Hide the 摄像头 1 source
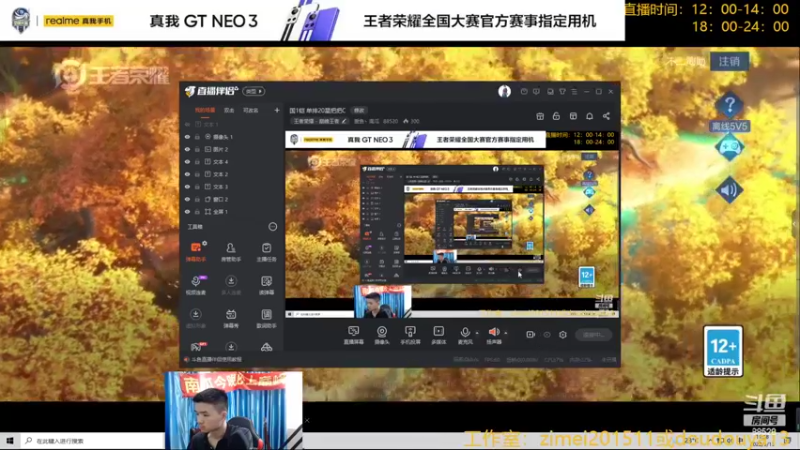Screen dimensions: 800x450 click(x=187, y=137)
